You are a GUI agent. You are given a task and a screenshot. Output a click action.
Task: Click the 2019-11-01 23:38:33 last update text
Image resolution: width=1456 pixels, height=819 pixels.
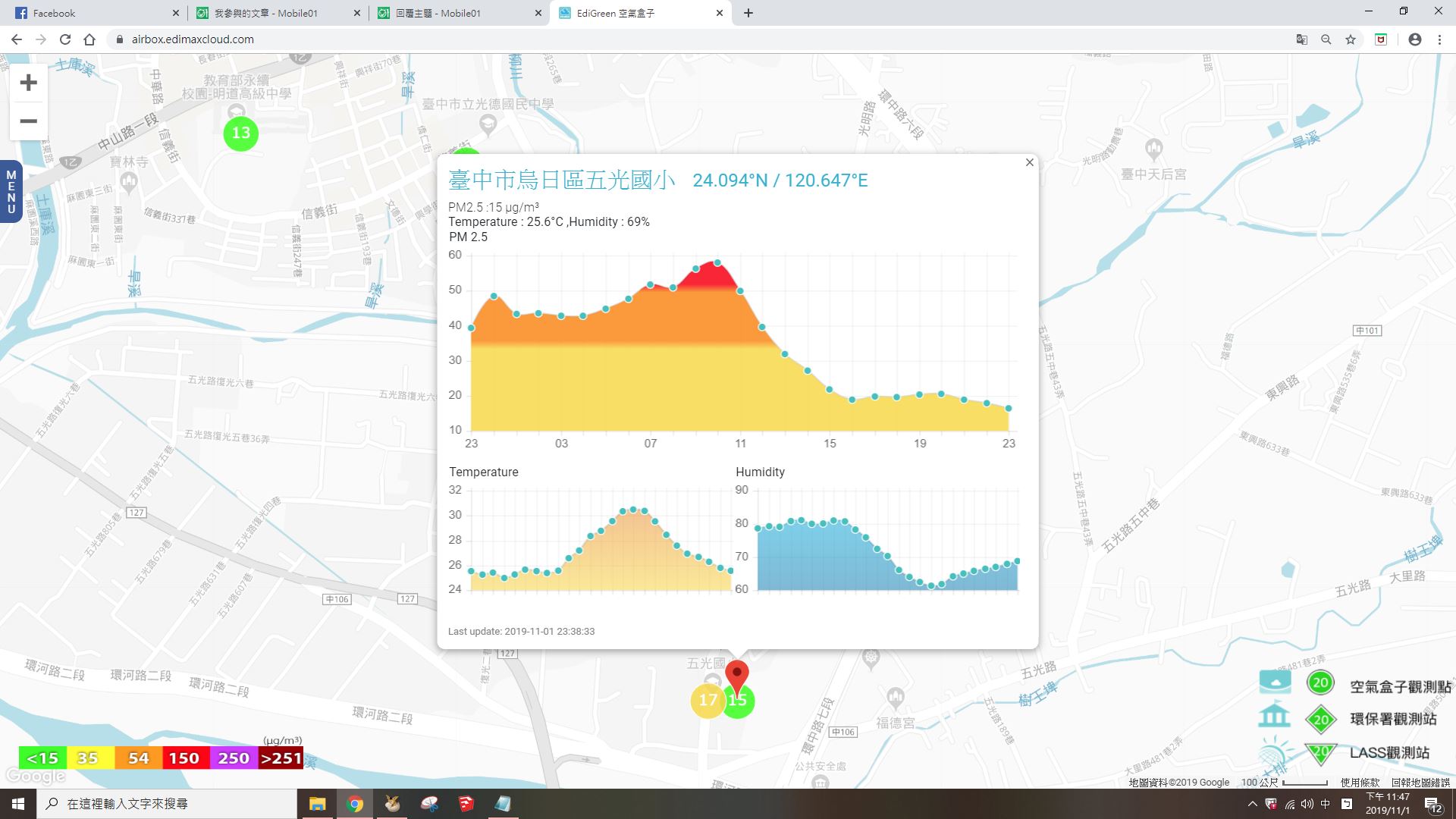549,631
